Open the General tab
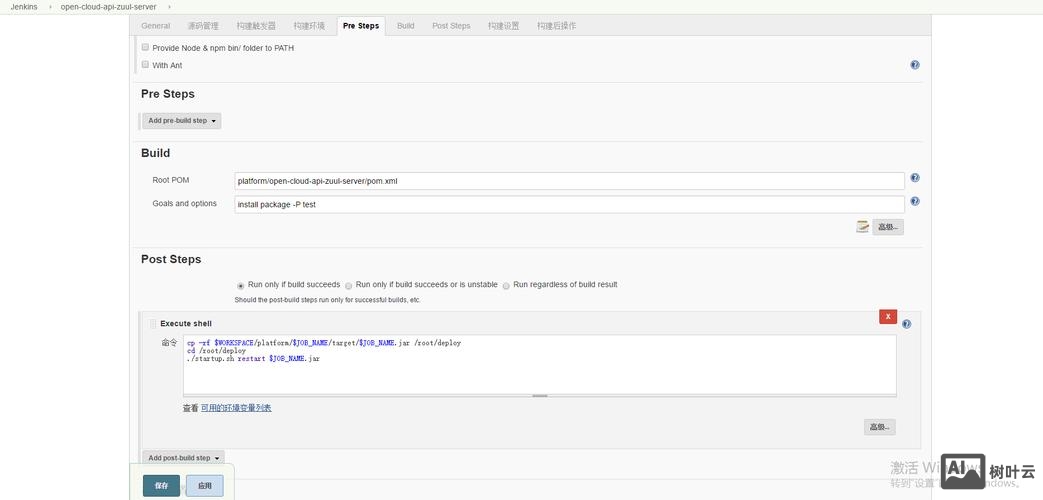1043x500 pixels. pyautogui.click(x=155, y=25)
